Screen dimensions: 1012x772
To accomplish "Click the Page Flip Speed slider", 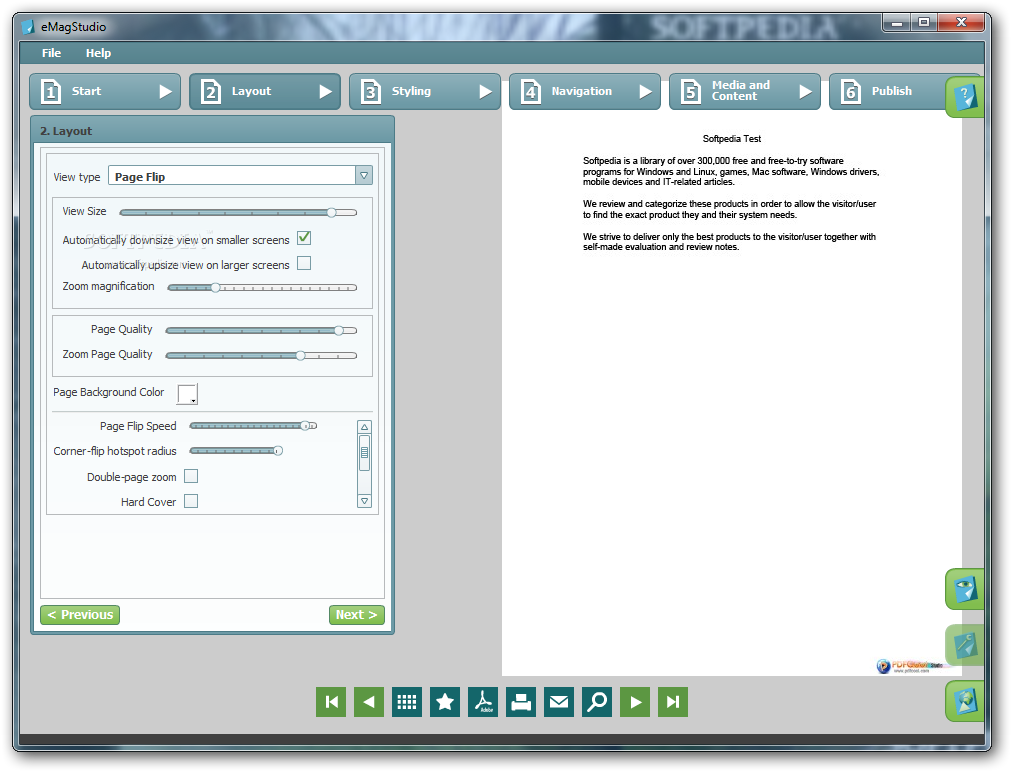I will [x=253, y=426].
